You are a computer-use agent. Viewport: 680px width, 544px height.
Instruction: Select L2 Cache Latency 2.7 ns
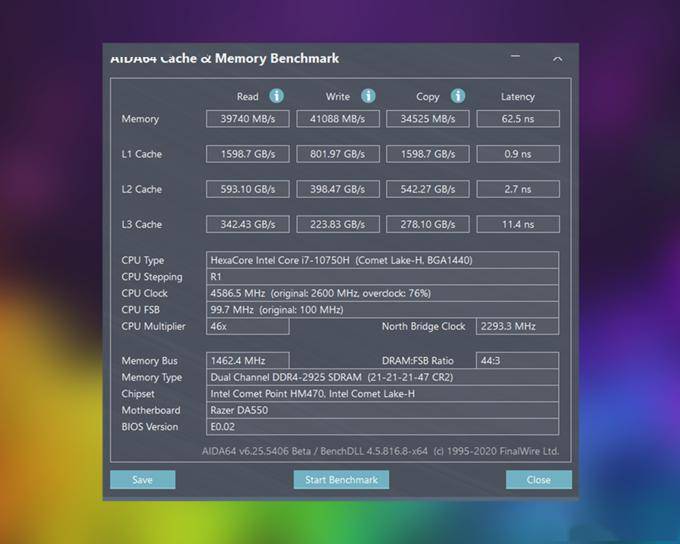518,189
